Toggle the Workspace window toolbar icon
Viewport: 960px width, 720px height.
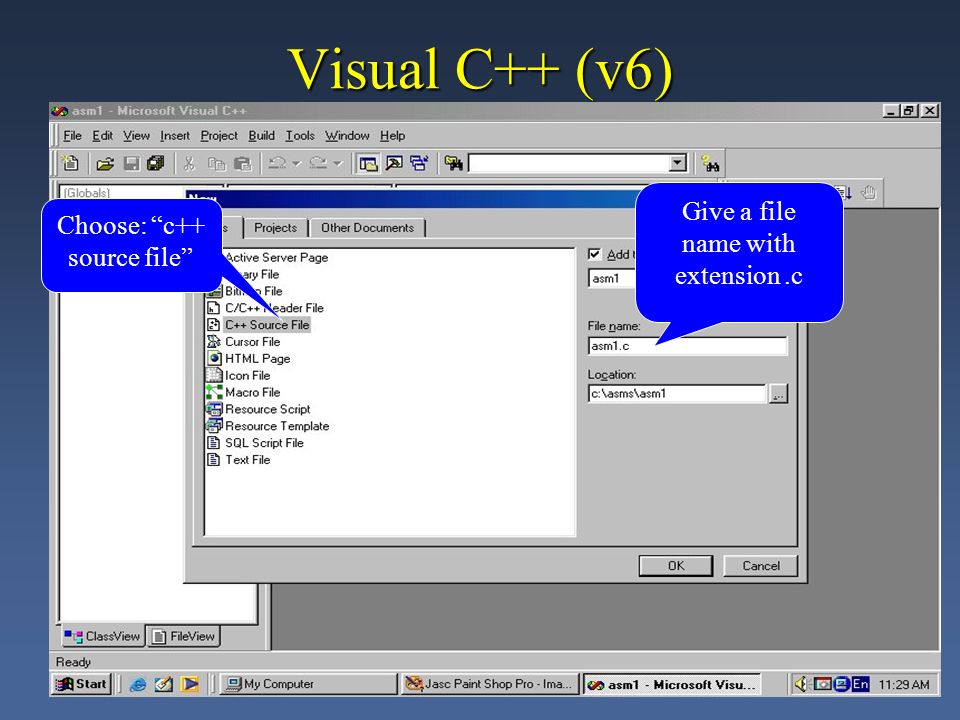[368, 163]
